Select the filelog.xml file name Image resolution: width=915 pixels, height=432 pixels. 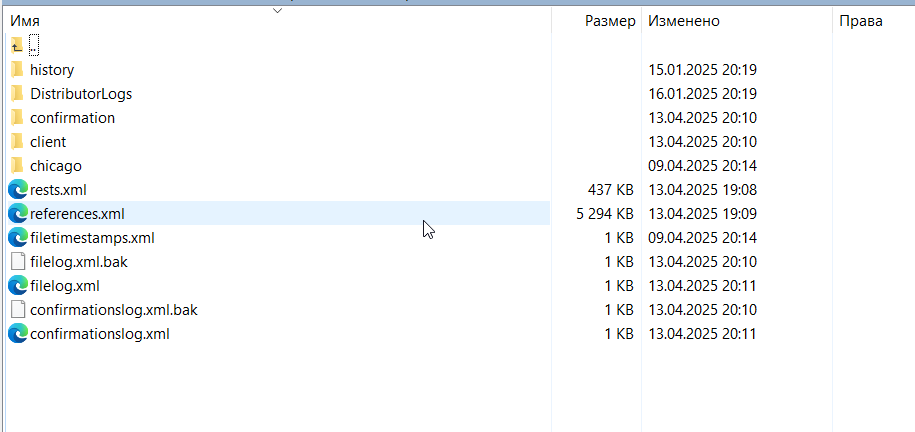[65, 286]
